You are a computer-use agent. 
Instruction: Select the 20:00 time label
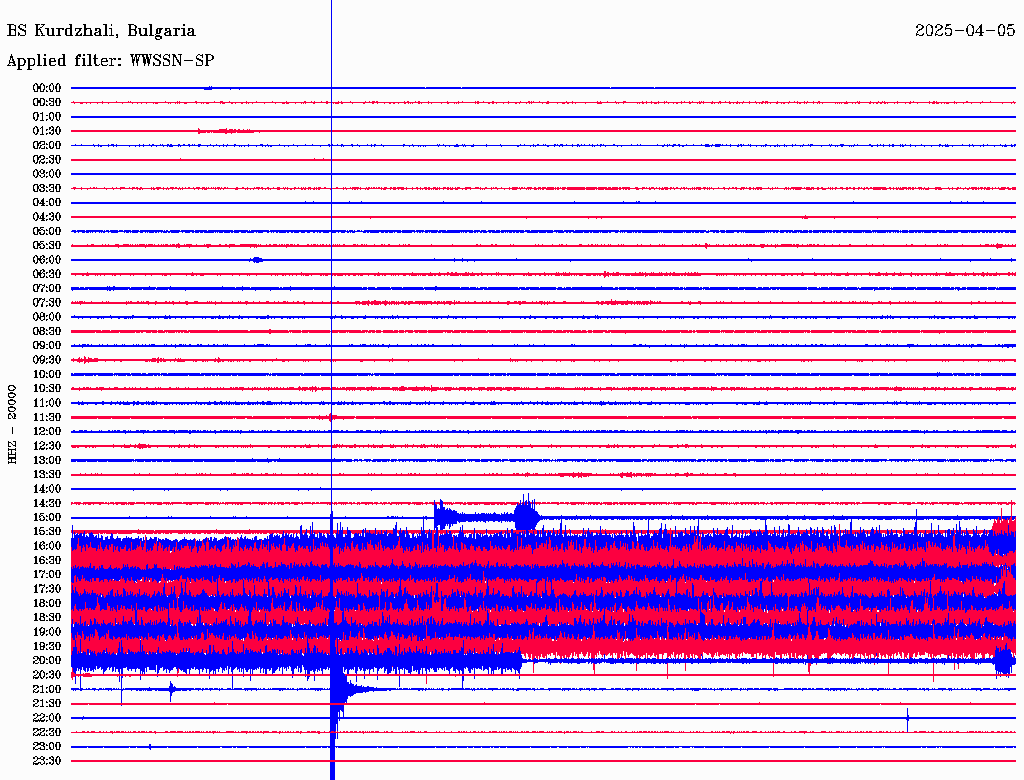(x=47, y=660)
